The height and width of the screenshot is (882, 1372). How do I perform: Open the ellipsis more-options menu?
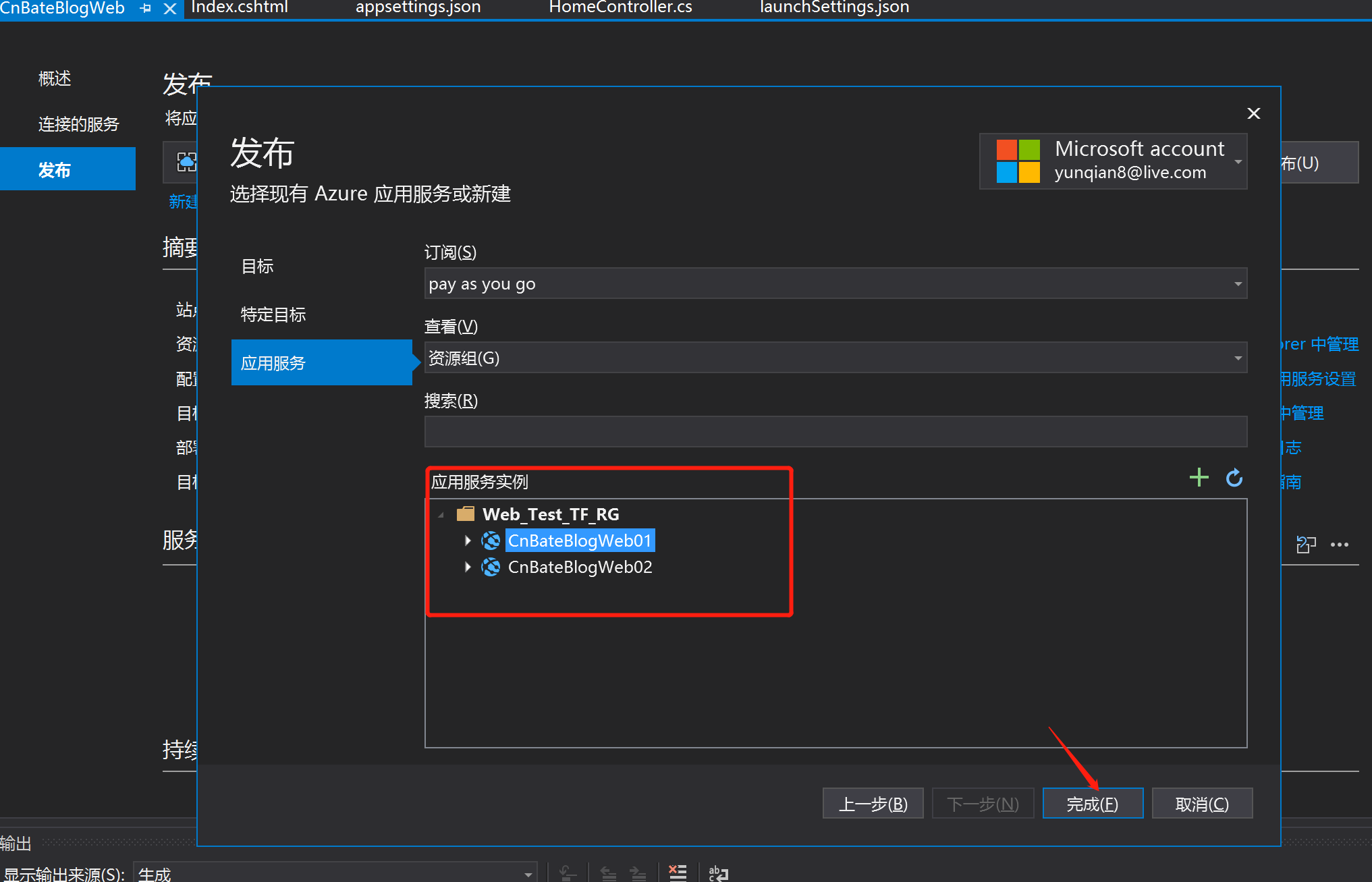tap(1340, 545)
